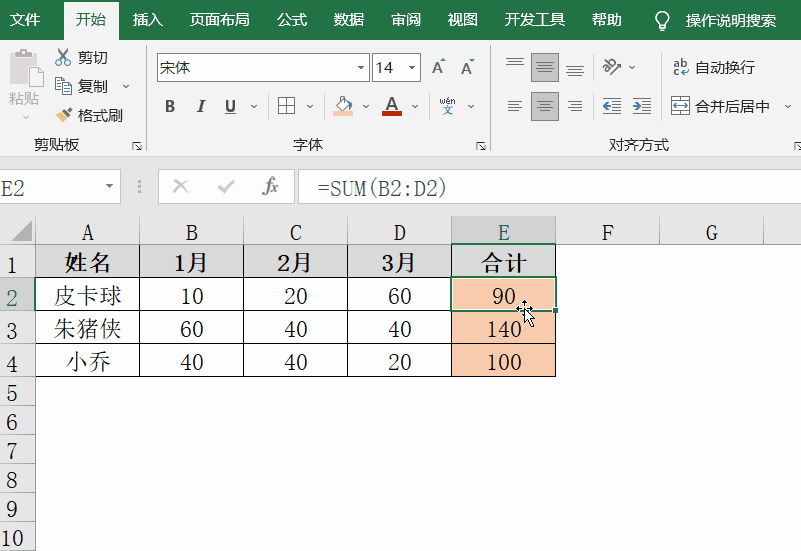Viewport: 801px width, 551px height.
Task: Click the decrease font size icon
Action: (467, 68)
